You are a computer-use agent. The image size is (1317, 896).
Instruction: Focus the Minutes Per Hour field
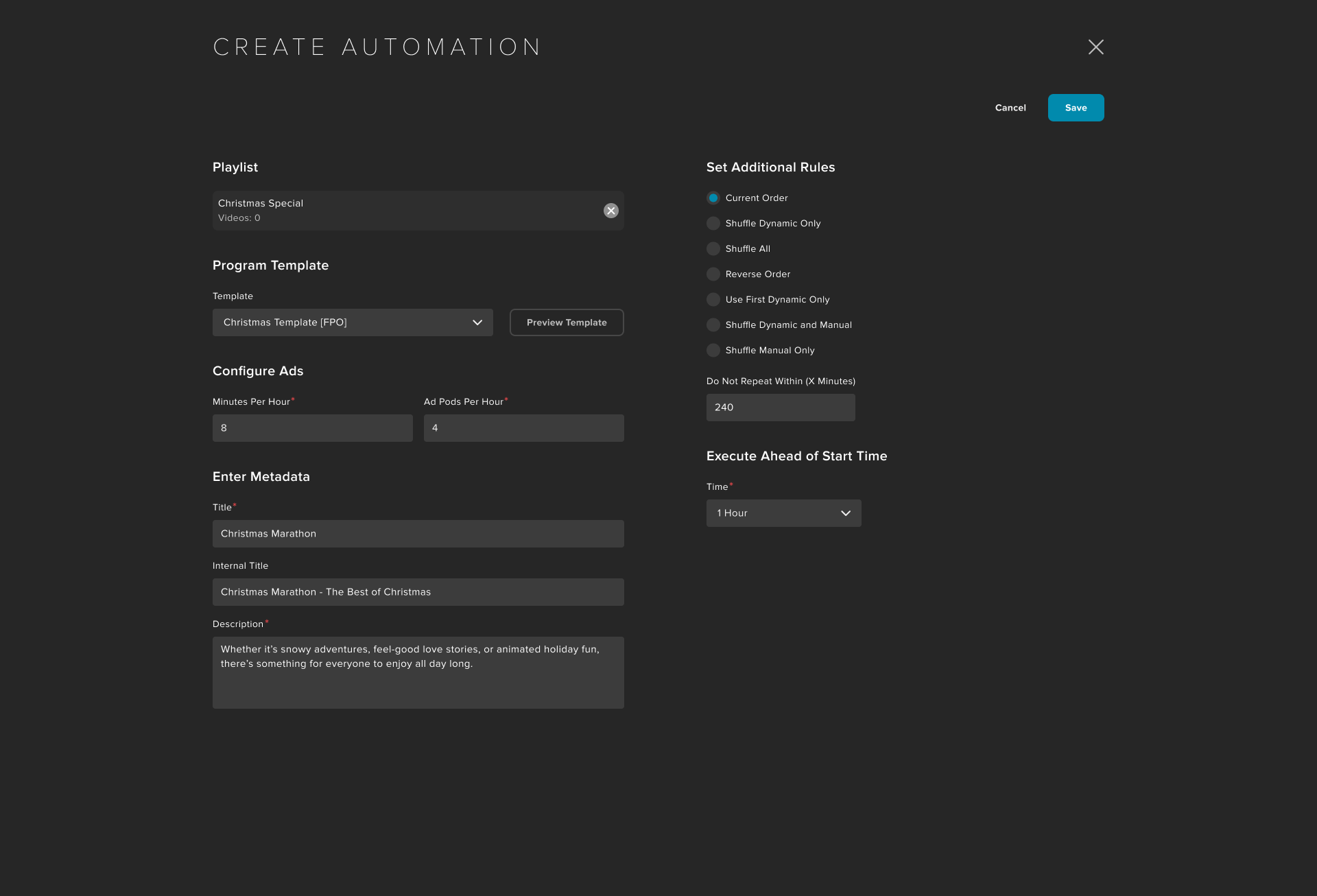tap(313, 428)
